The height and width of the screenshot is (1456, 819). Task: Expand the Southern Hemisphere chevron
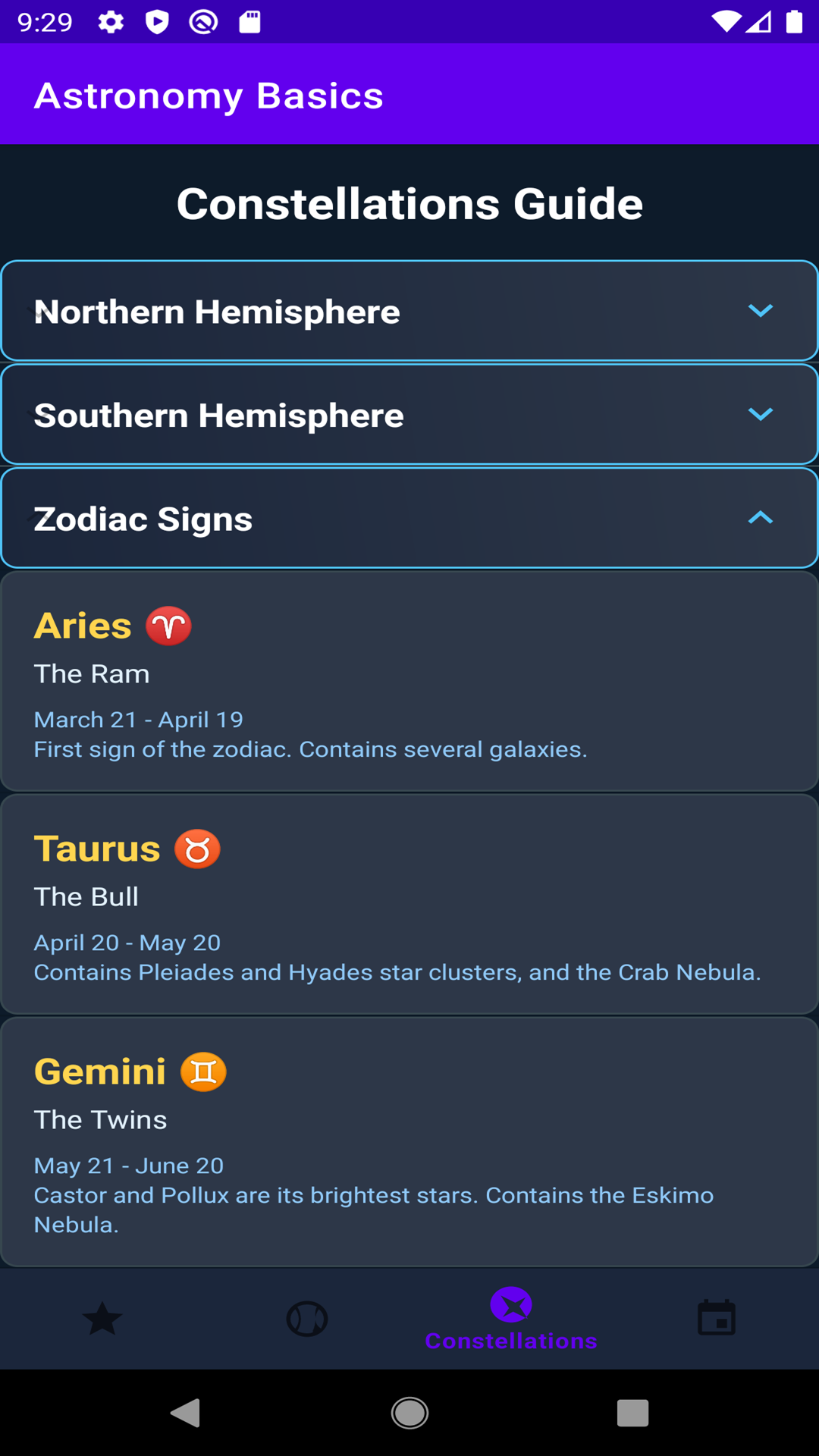tap(760, 414)
